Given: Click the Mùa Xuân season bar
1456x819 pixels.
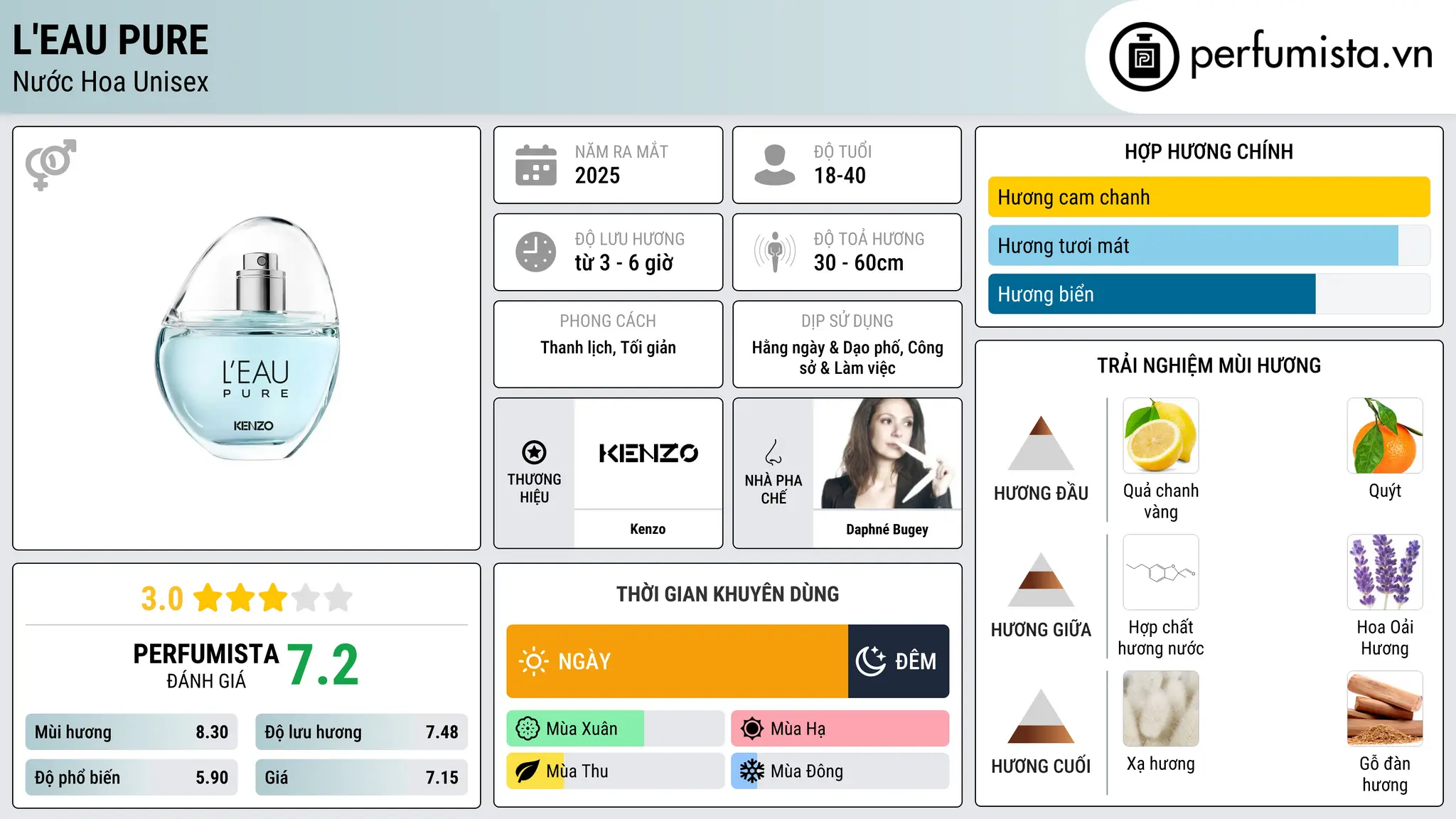Looking at the screenshot, I should pyautogui.click(x=615, y=729).
